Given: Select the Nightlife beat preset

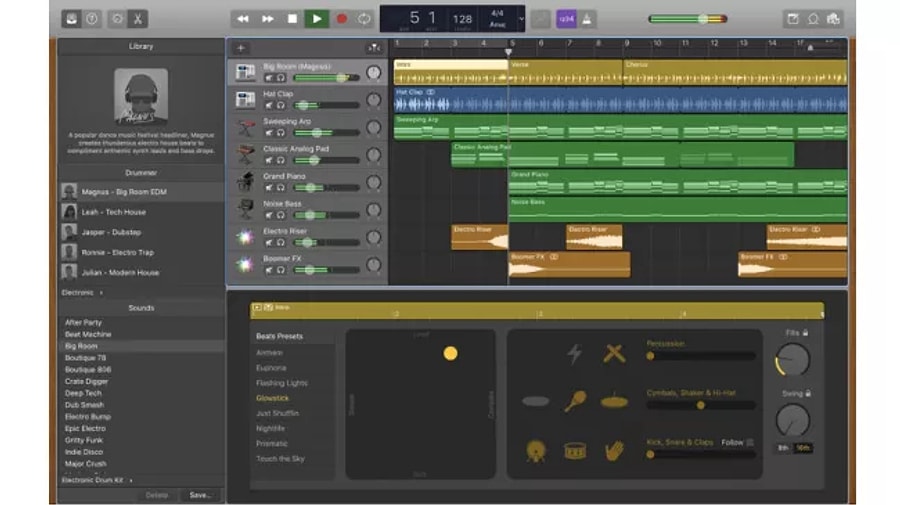Looking at the screenshot, I should point(270,428).
